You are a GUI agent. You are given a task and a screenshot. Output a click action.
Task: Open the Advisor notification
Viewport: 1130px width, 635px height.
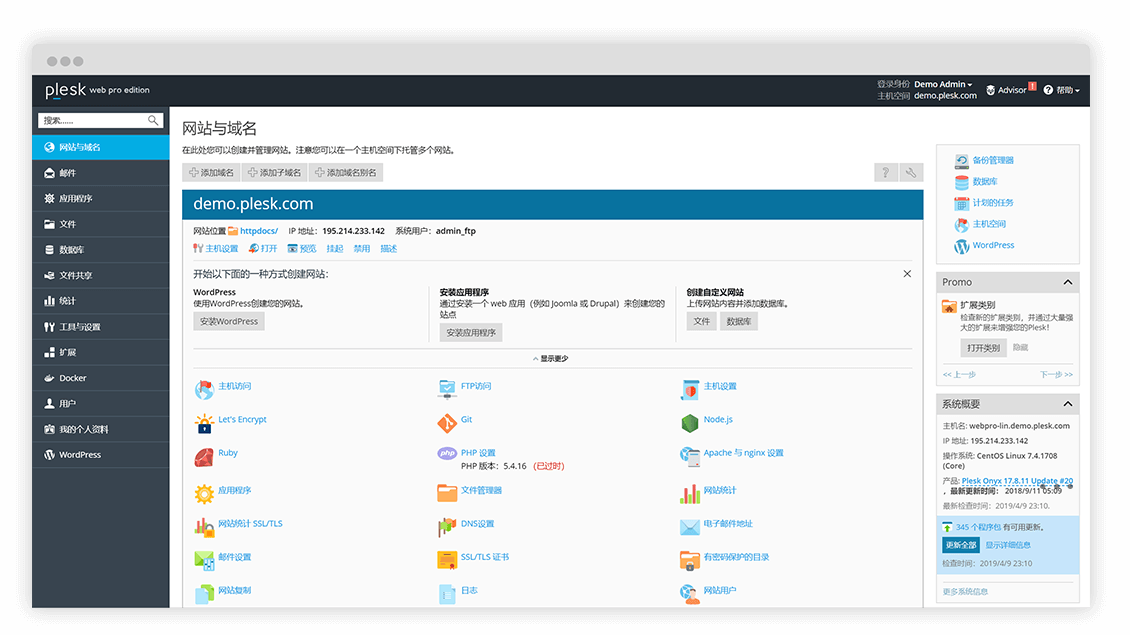1011,90
